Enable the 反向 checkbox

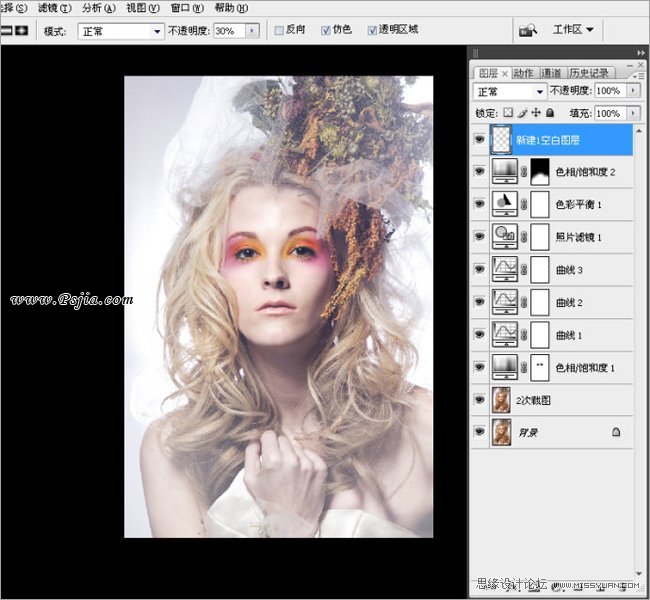coord(279,31)
